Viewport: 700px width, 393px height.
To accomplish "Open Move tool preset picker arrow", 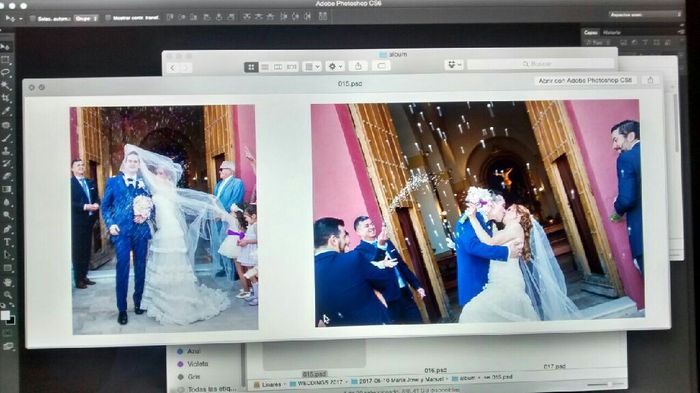I will click(21, 19).
